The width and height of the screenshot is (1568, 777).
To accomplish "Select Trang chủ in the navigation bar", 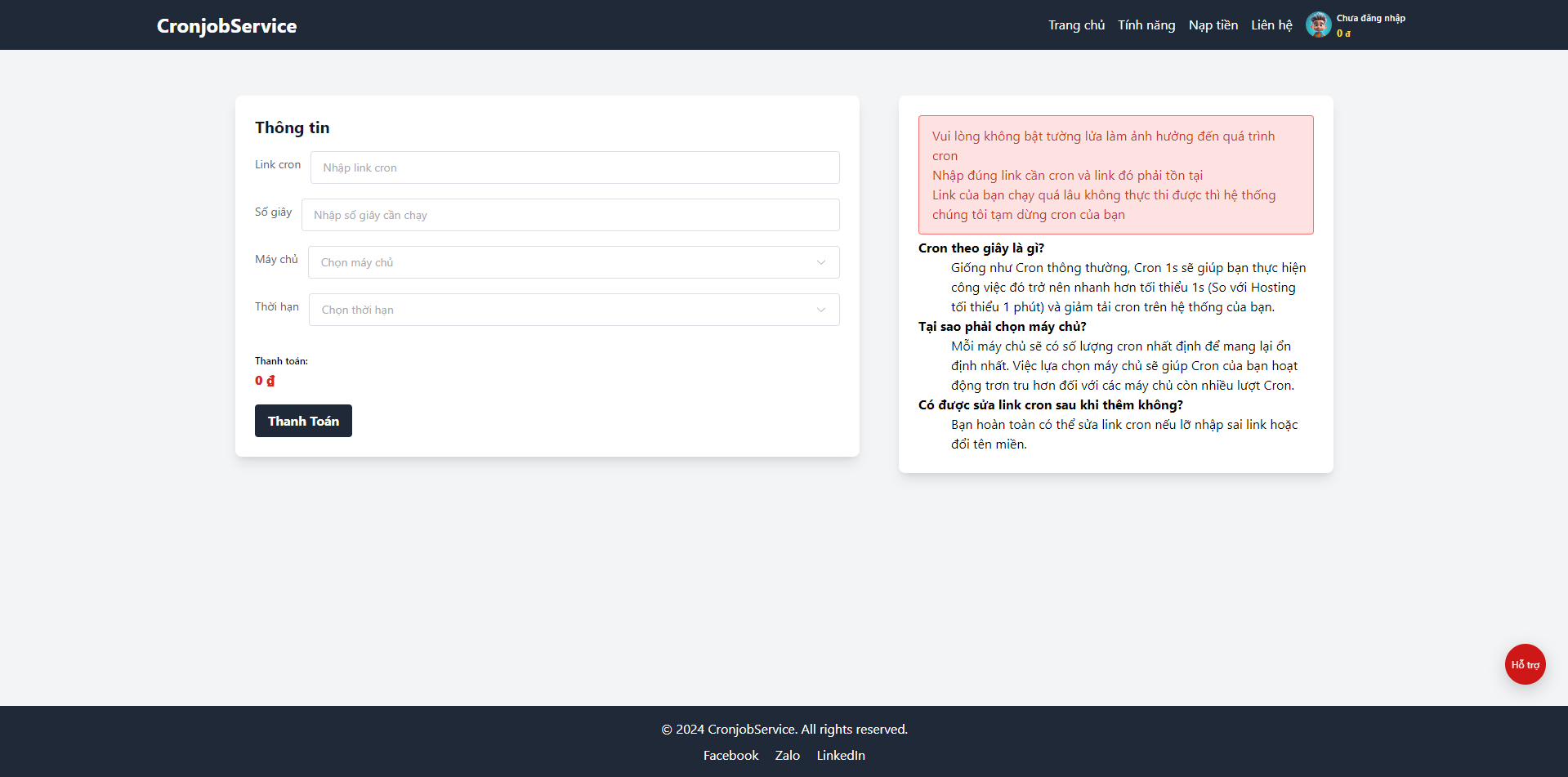I will click(x=1076, y=25).
